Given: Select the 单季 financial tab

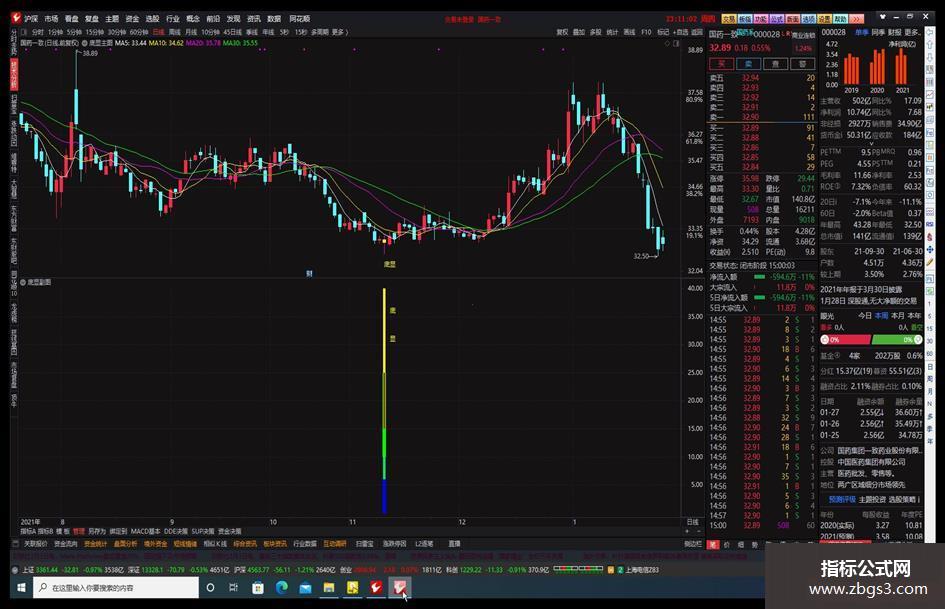Looking at the screenshot, I should (x=862, y=33).
